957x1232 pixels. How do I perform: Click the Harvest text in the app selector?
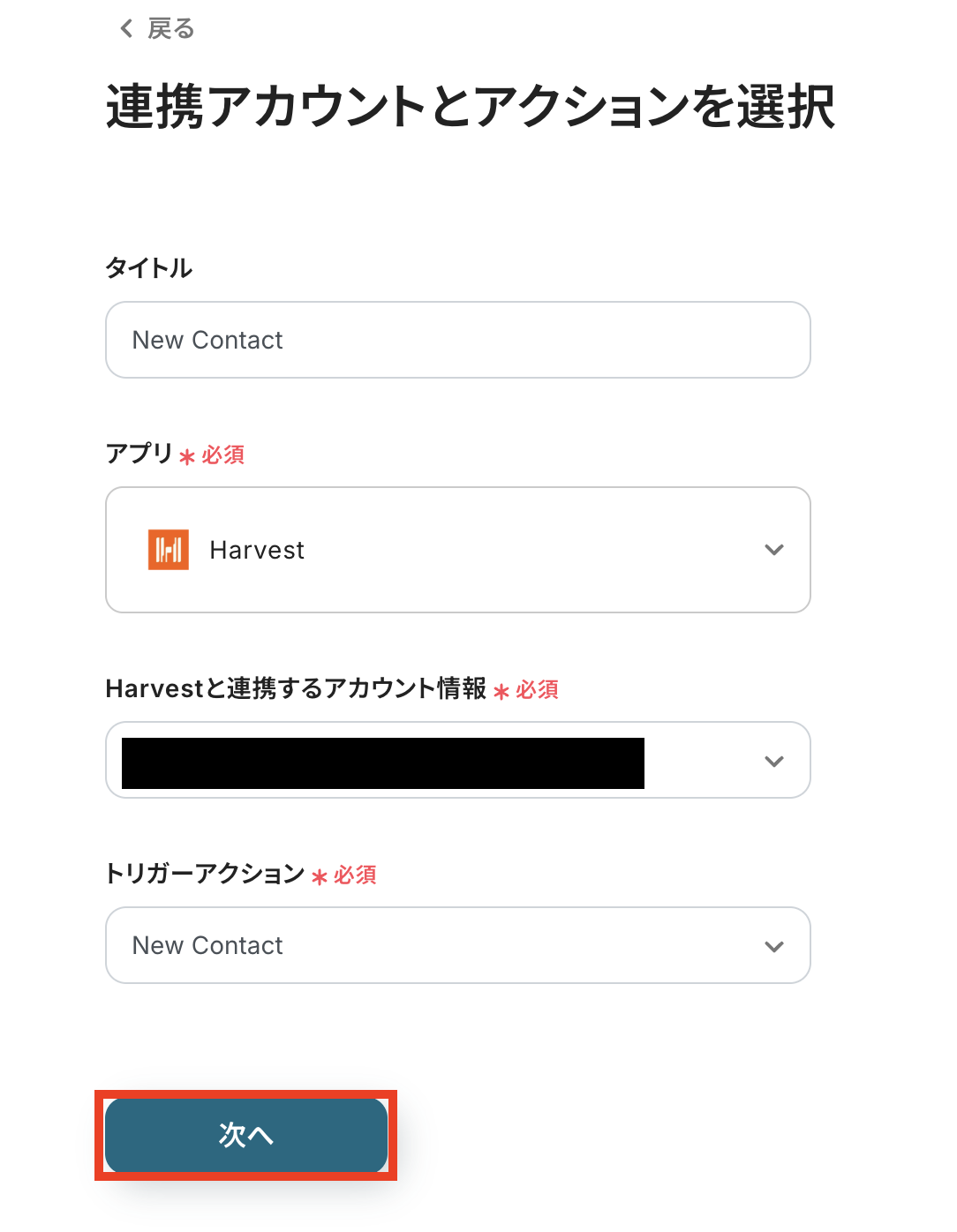tap(257, 551)
